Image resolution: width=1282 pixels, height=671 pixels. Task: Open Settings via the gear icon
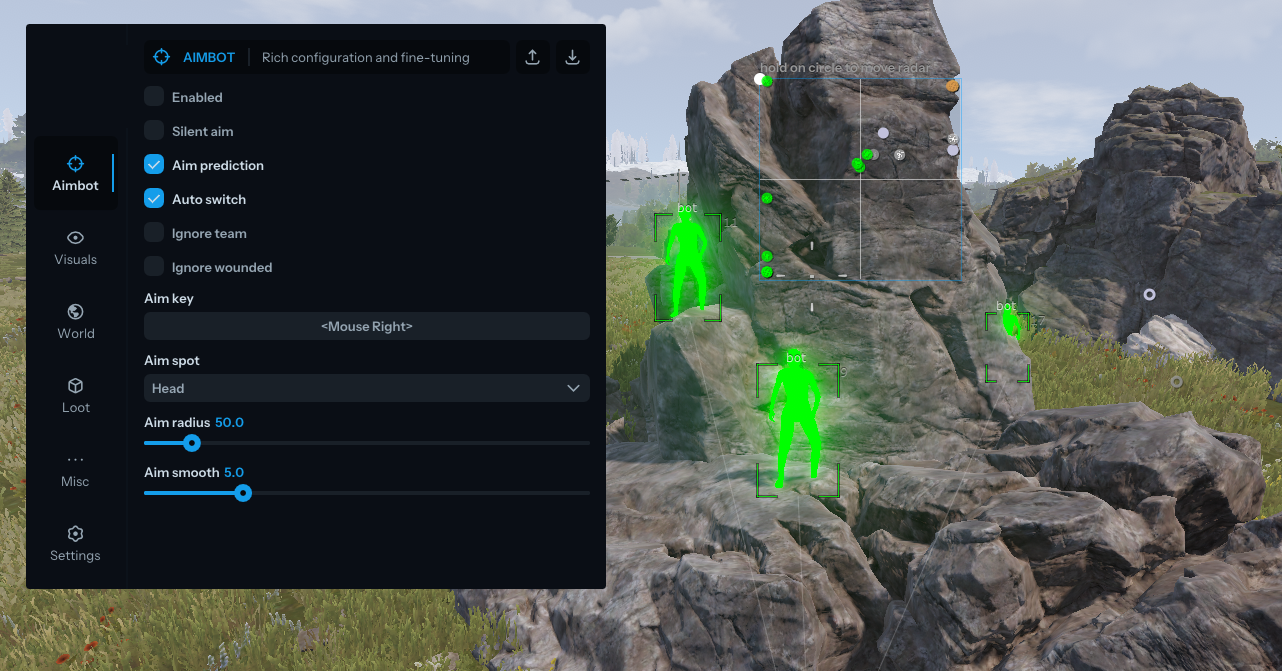tap(75, 533)
